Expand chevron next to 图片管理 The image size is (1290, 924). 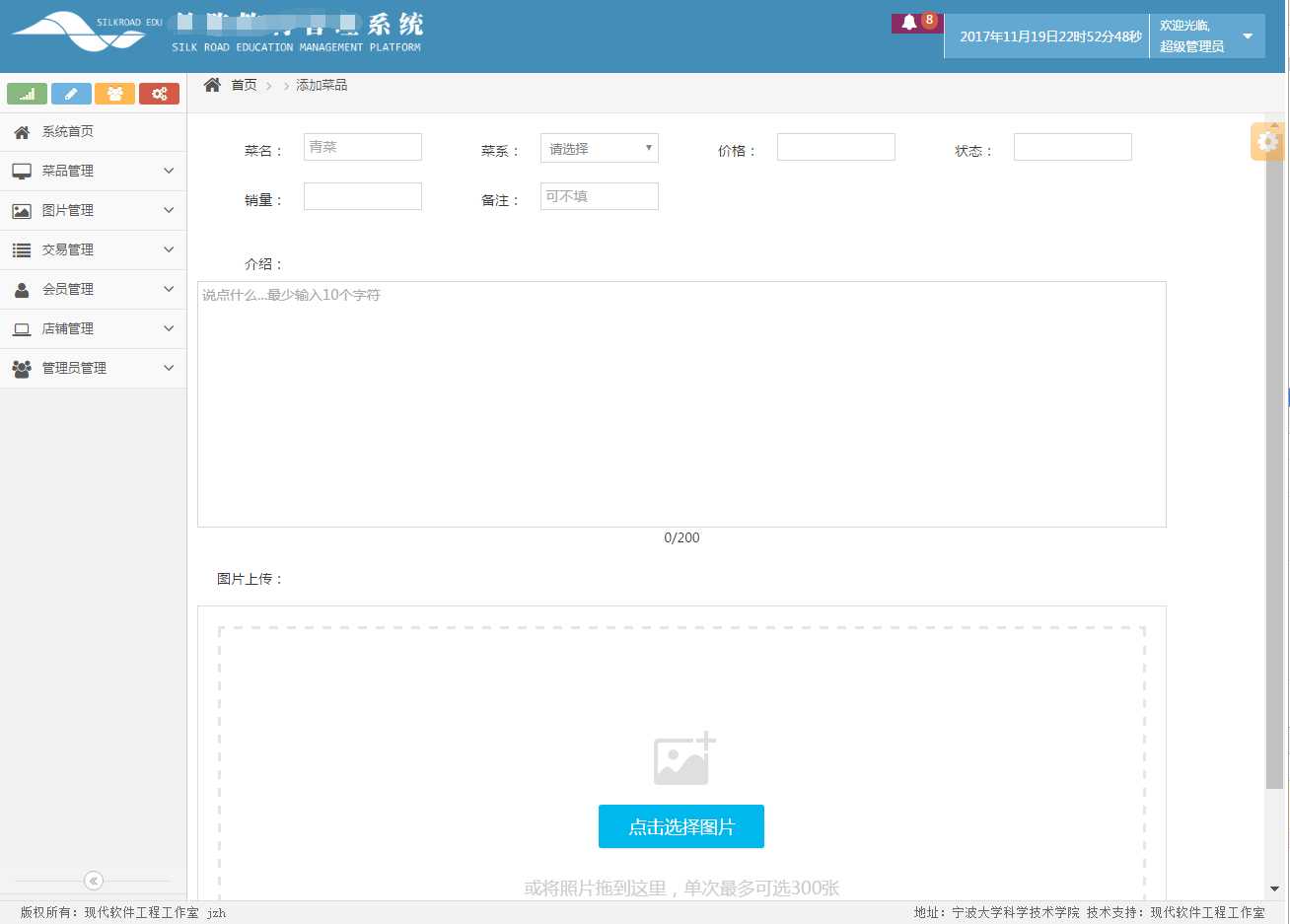(x=169, y=210)
